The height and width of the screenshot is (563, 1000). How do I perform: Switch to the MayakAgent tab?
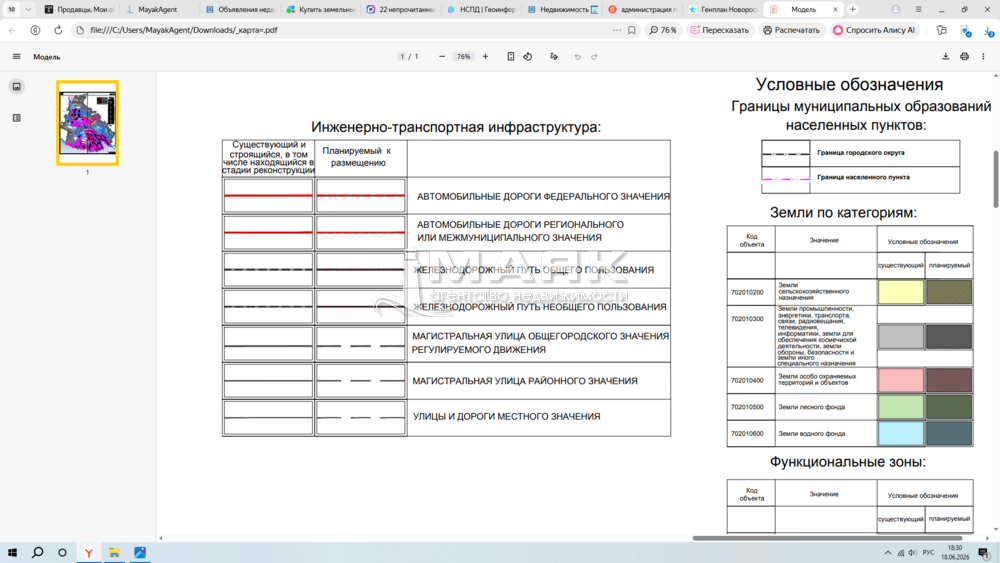(159, 10)
